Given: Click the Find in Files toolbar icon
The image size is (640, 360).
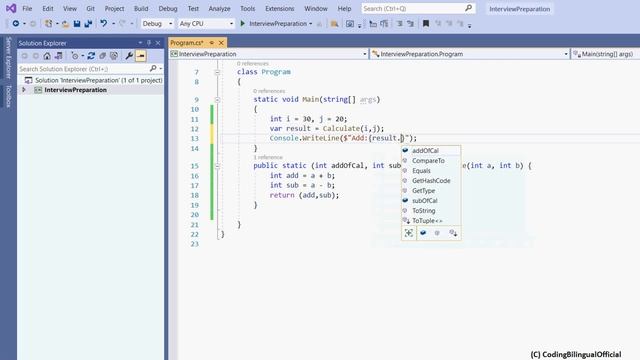Looking at the screenshot, I should point(334,24).
